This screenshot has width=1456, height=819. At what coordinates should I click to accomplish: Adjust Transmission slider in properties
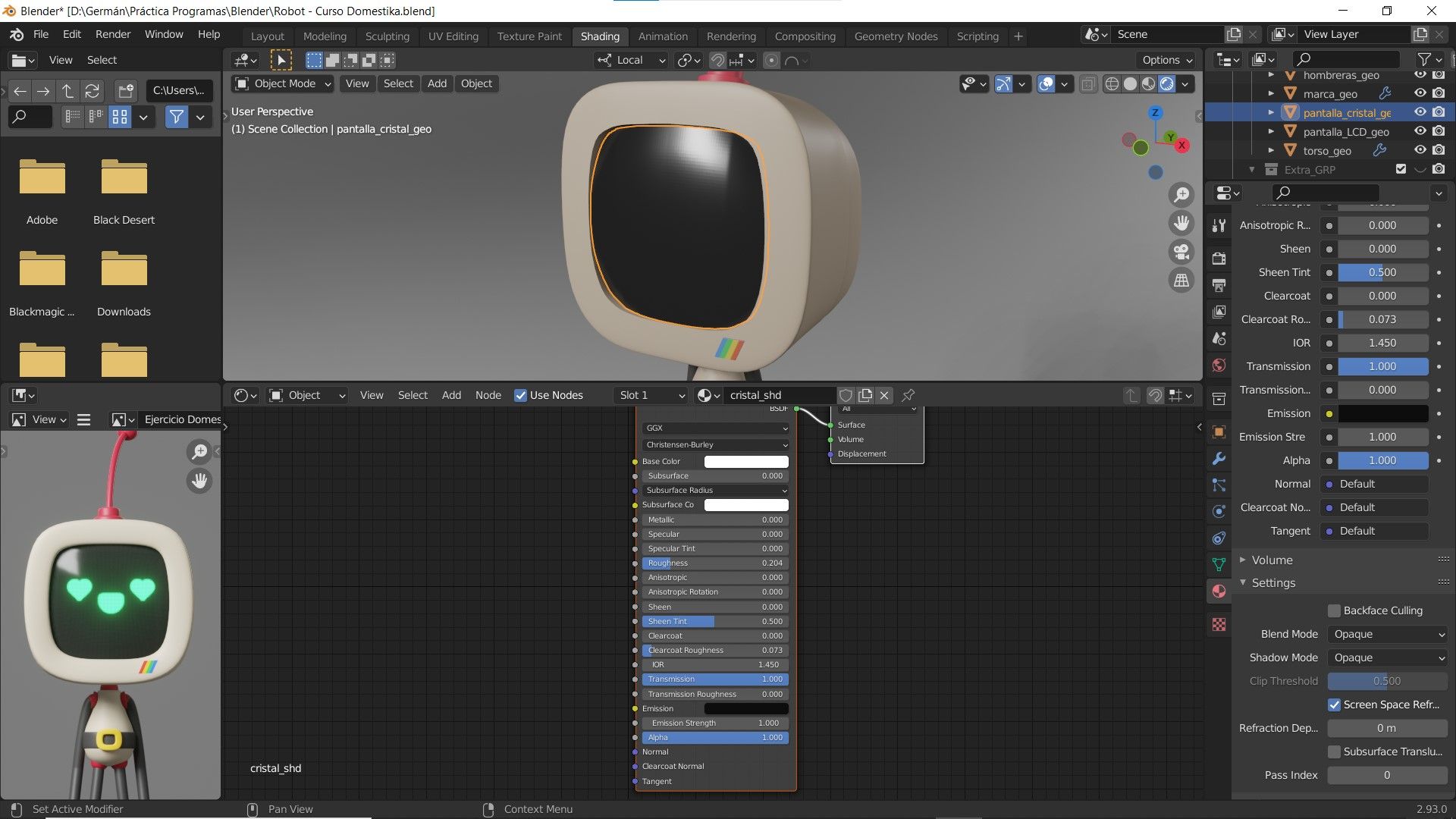[x=1382, y=366]
